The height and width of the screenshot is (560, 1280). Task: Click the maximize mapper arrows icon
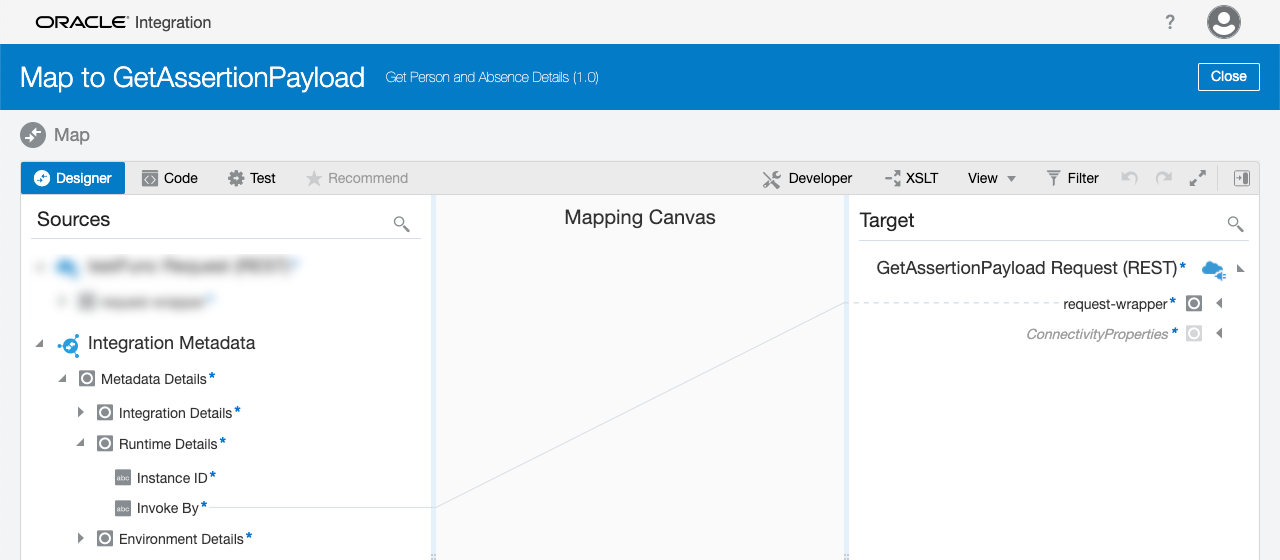click(1197, 178)
